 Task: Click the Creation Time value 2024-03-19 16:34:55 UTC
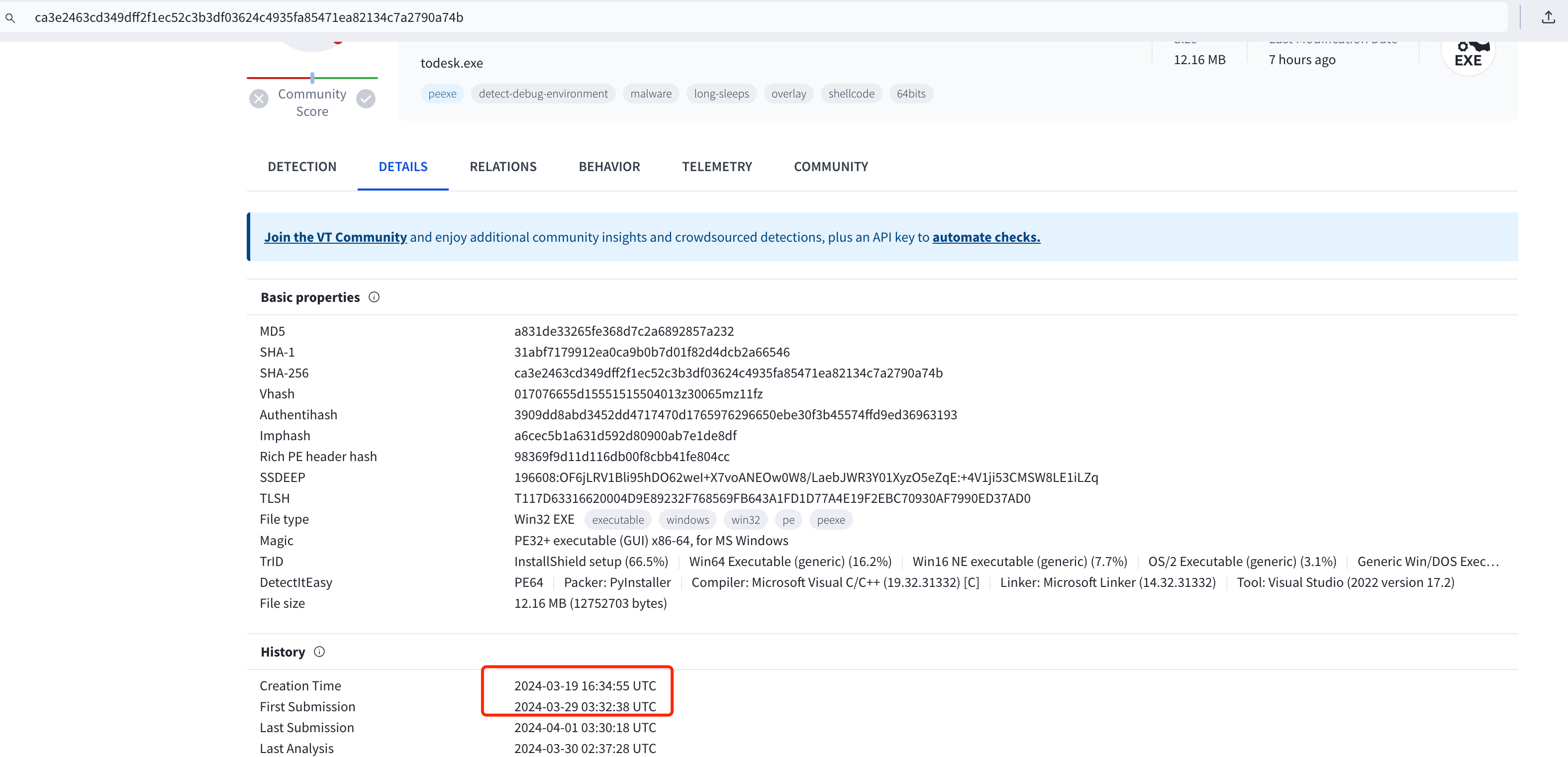point(585,686)
